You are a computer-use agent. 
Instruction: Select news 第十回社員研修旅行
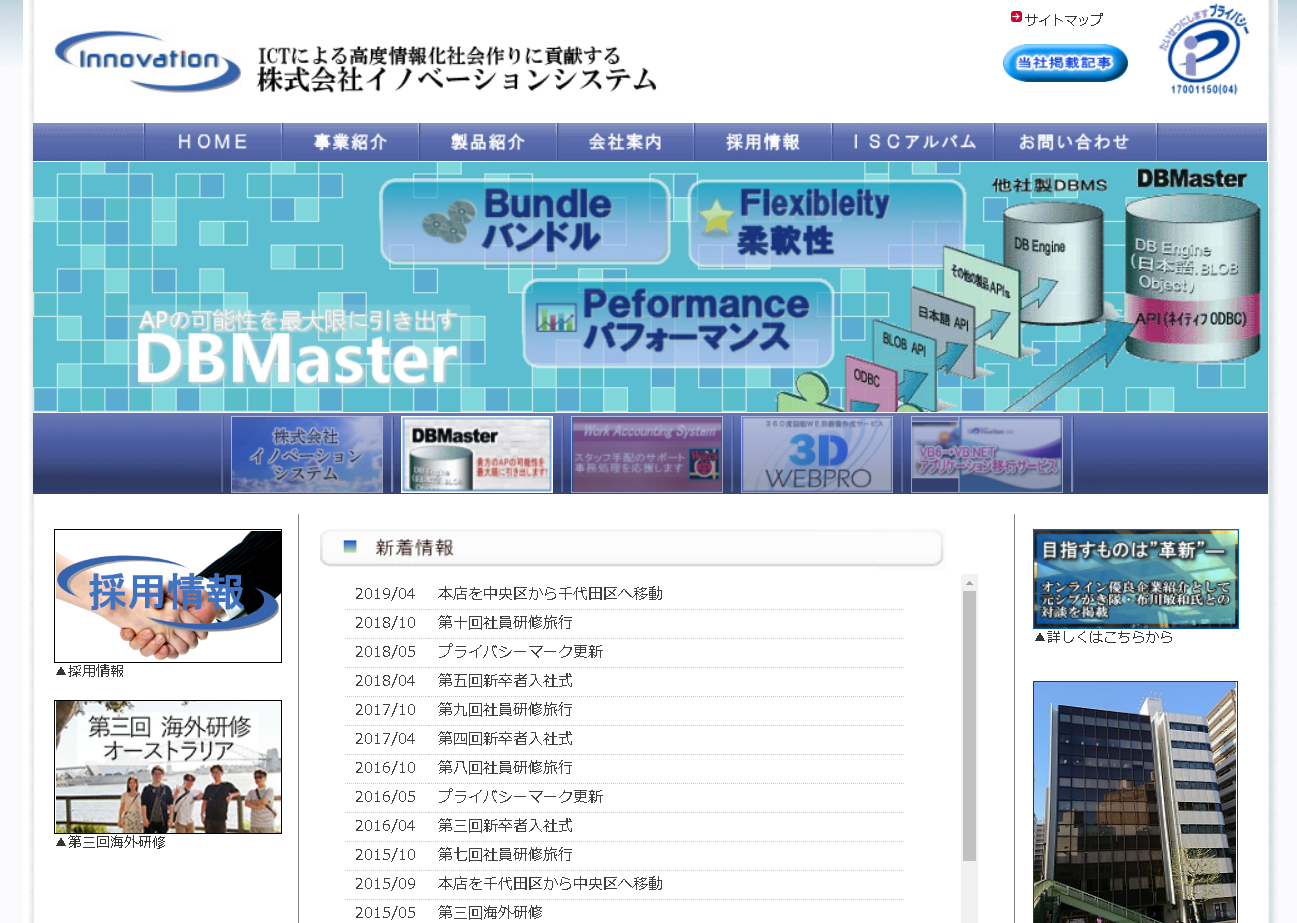coord(505,623)
